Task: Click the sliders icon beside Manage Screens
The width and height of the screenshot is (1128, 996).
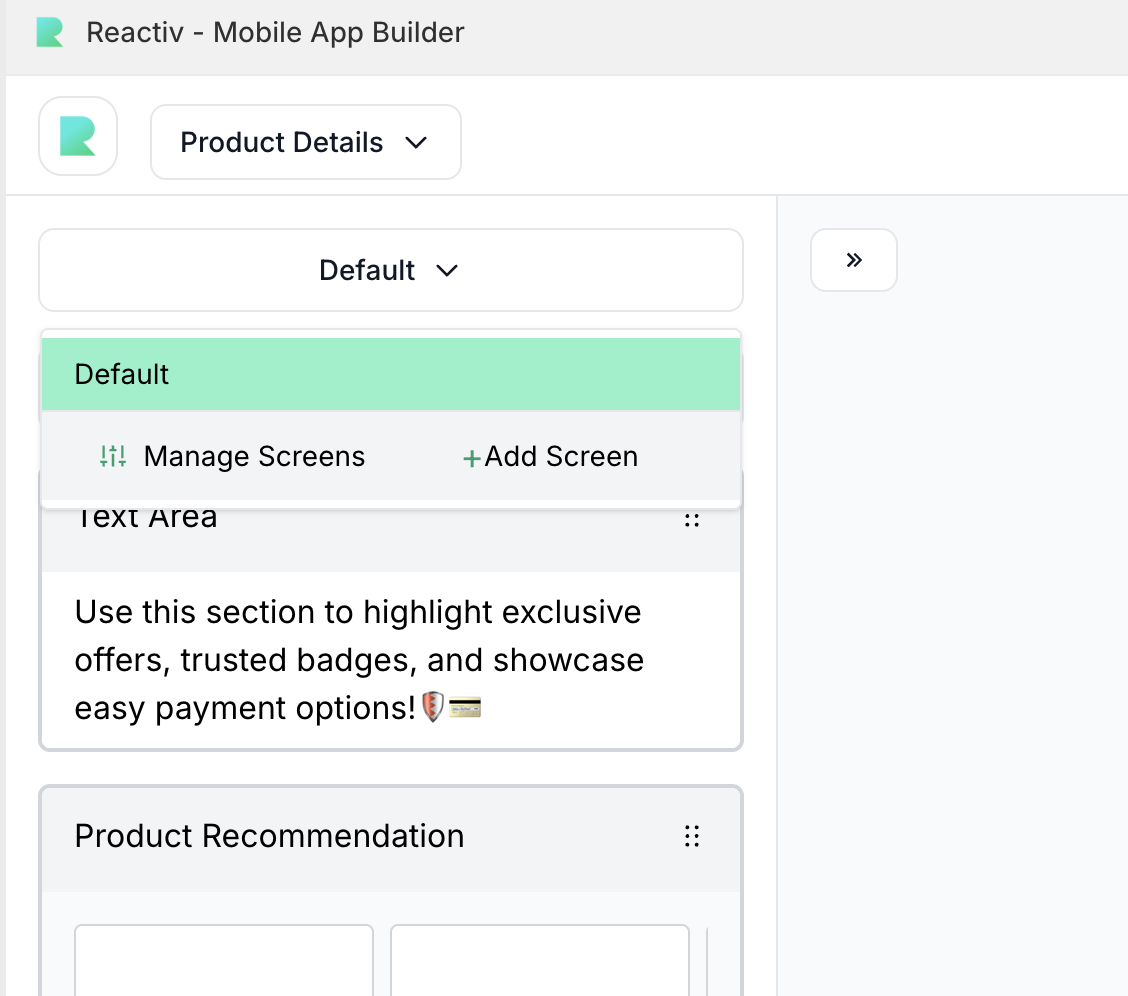Action: point(113,457)
